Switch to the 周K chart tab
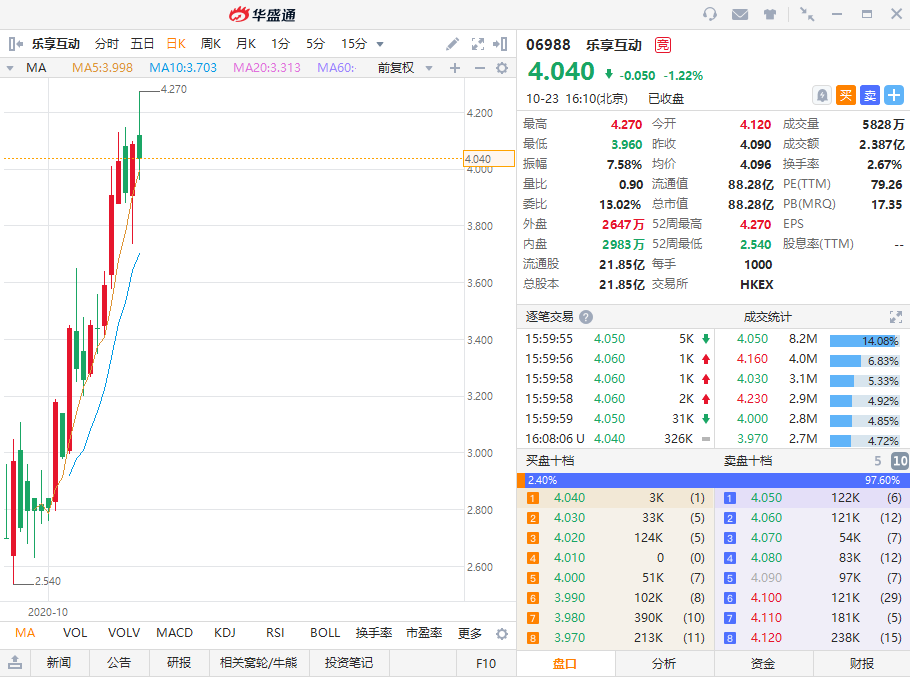Viewport: 910px width, 677px height. (x=210, y=44)
